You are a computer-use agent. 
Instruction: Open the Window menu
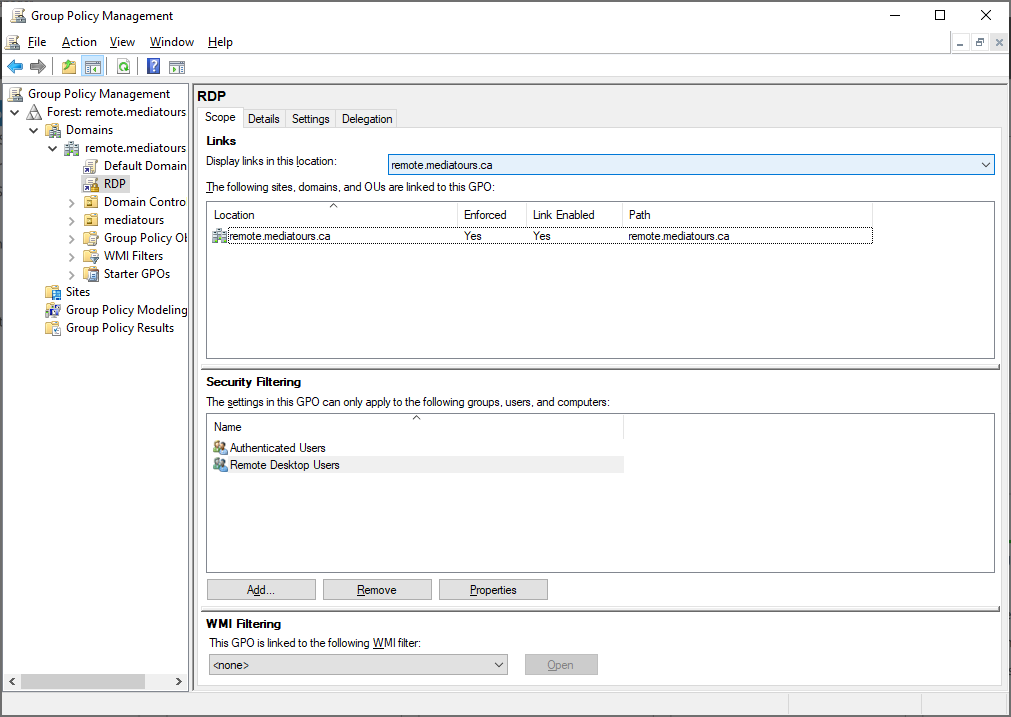[x=172, y=42]
